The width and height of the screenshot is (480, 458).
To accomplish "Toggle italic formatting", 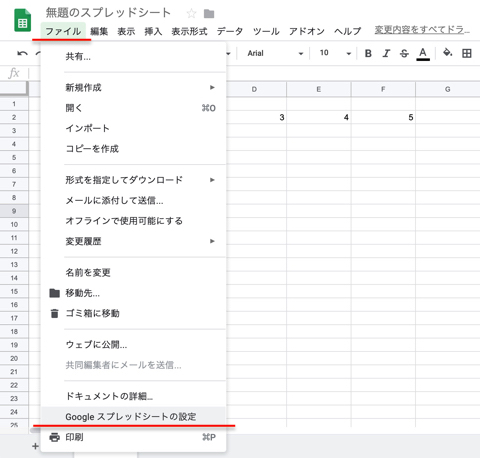I will 386,53.
